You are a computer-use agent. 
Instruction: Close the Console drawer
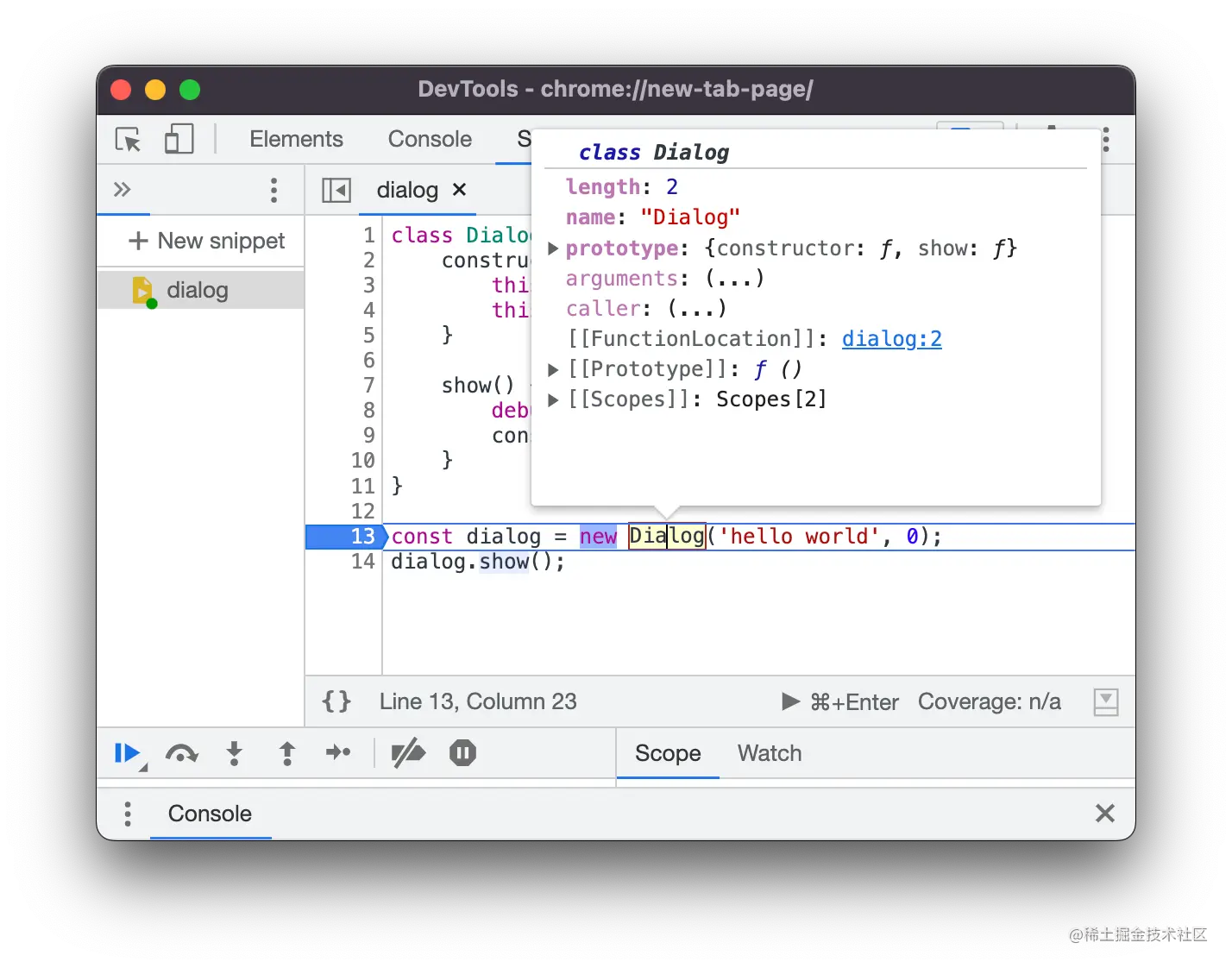[1105, 814]
